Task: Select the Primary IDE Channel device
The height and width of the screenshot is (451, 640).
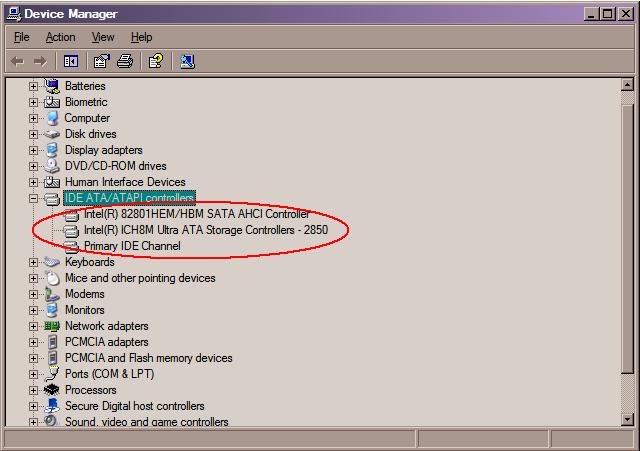Action: (x=132, y=246)
